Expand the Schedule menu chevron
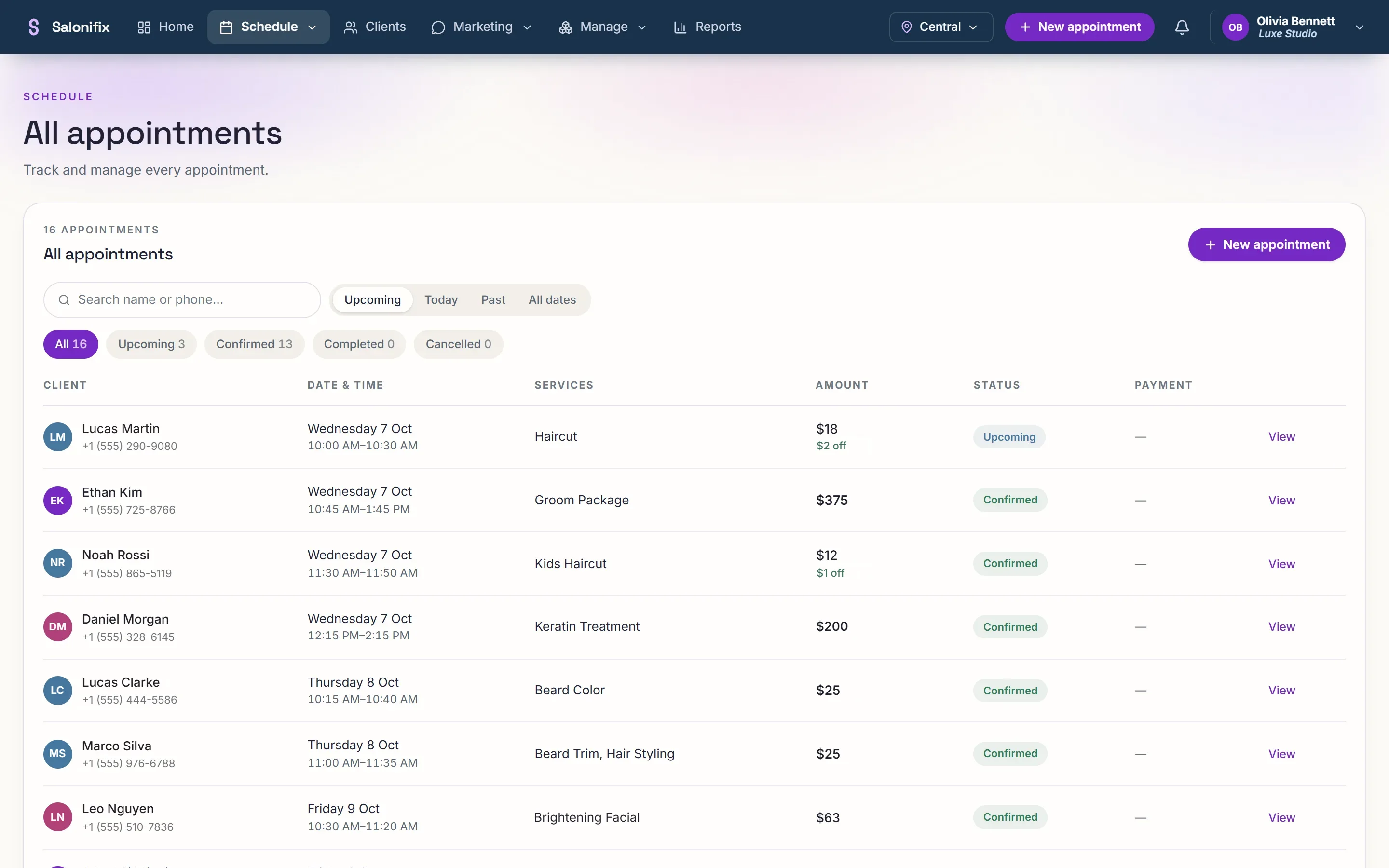Screen dimensions: 1389x868 (312, 27)
